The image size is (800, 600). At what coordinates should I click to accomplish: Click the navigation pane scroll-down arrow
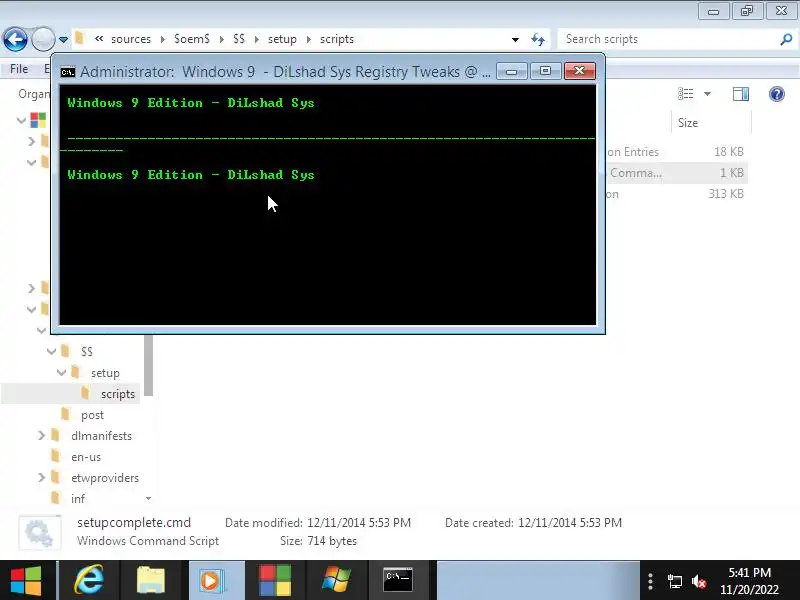pyautogui.click(x=148, y=498)
